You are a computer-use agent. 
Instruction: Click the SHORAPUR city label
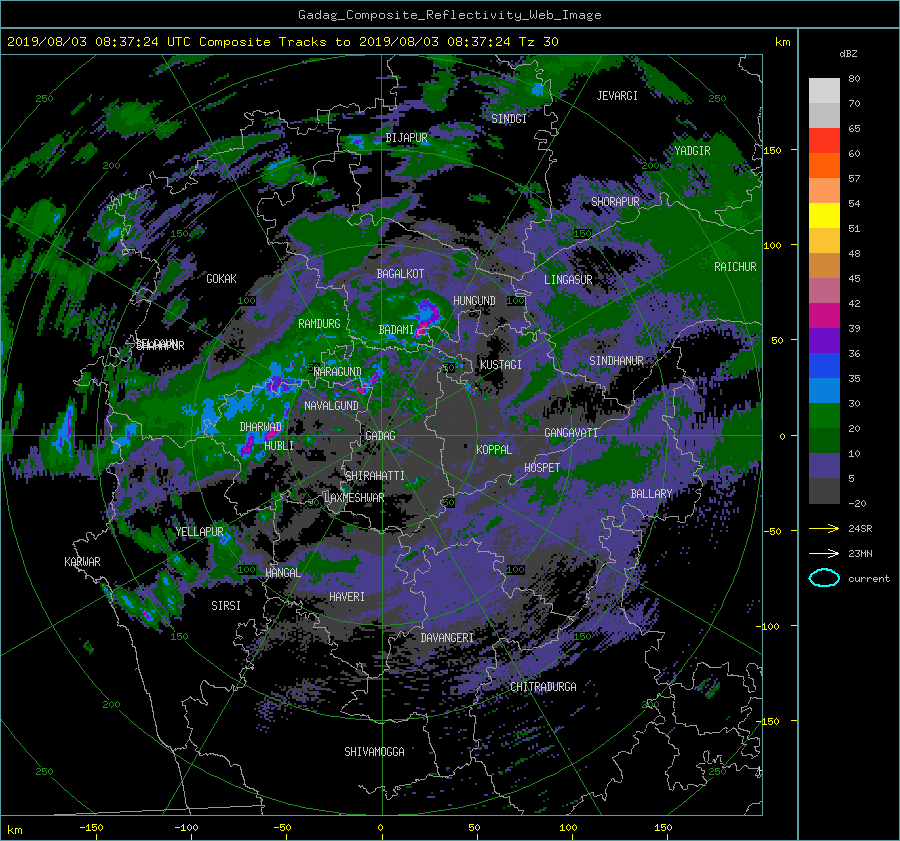click(x=615, y=202)
